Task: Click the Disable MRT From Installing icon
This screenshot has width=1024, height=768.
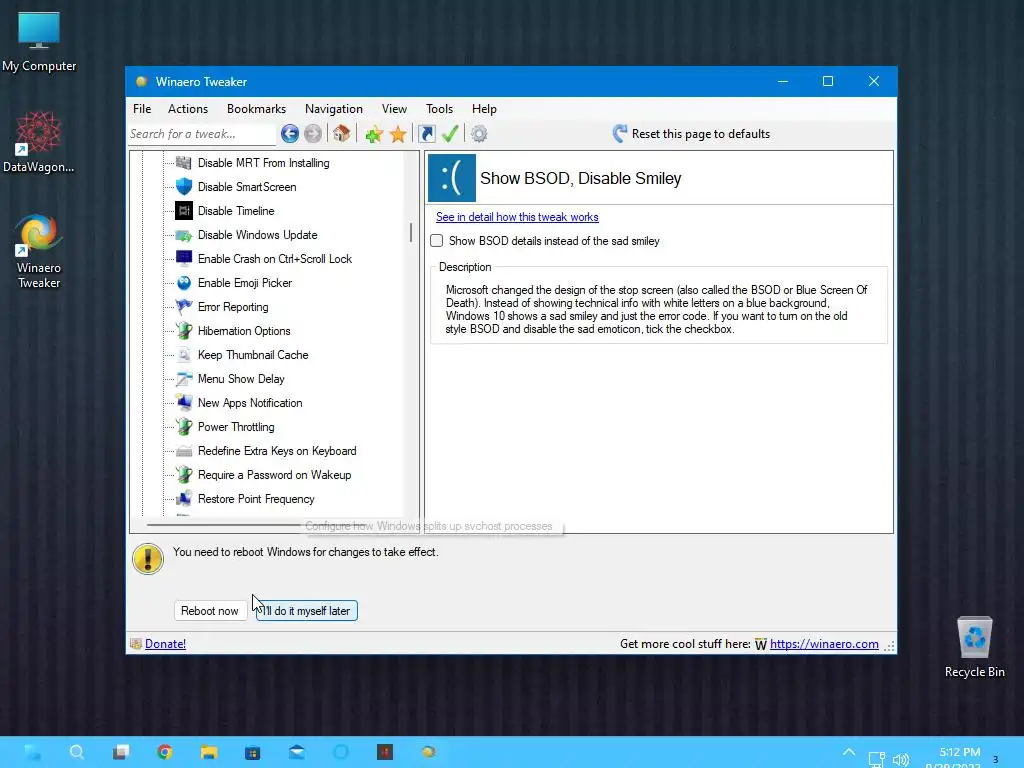Action: pos(184,163)
